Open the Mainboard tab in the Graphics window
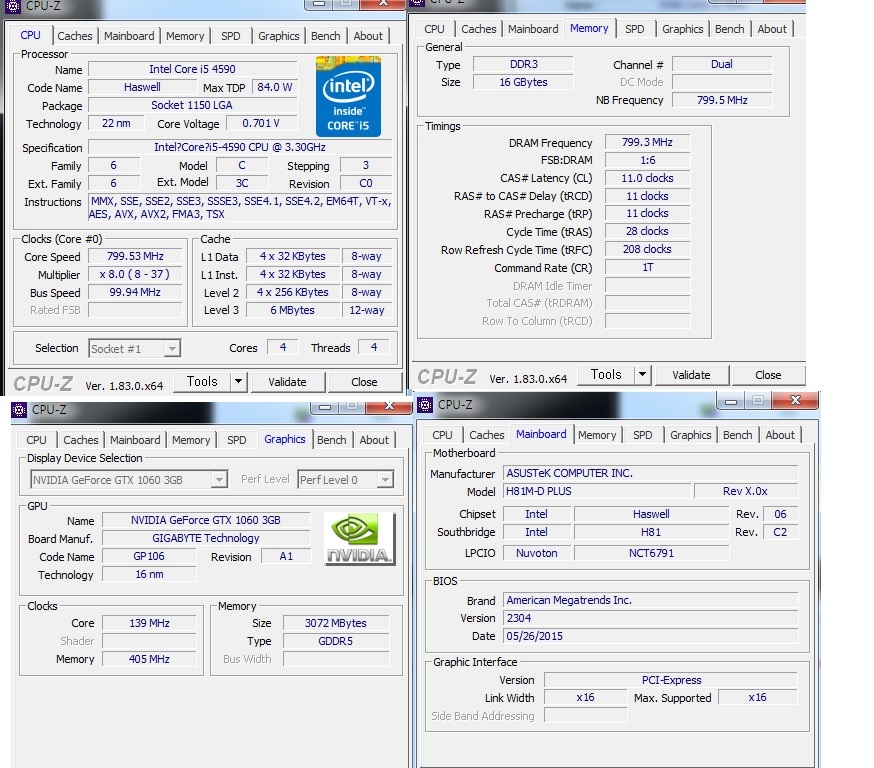Image resolution: width=874 pixels, height=768 pixels. [x=135, y=440]
